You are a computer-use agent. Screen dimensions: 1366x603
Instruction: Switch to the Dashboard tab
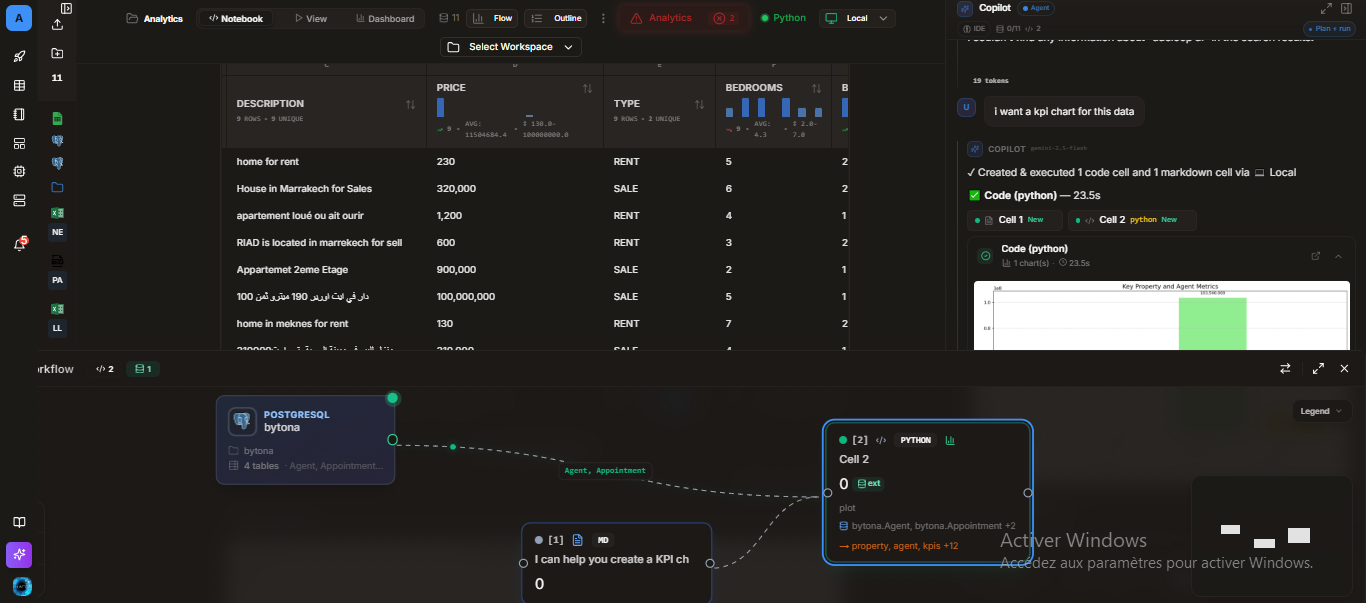click(x=385, y=18)
